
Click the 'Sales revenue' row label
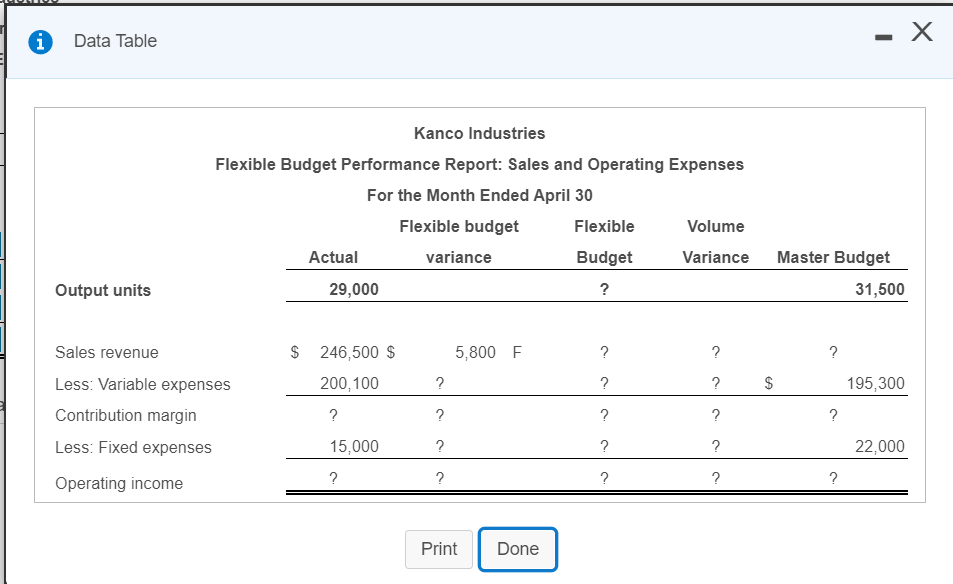tap(107, 352)
